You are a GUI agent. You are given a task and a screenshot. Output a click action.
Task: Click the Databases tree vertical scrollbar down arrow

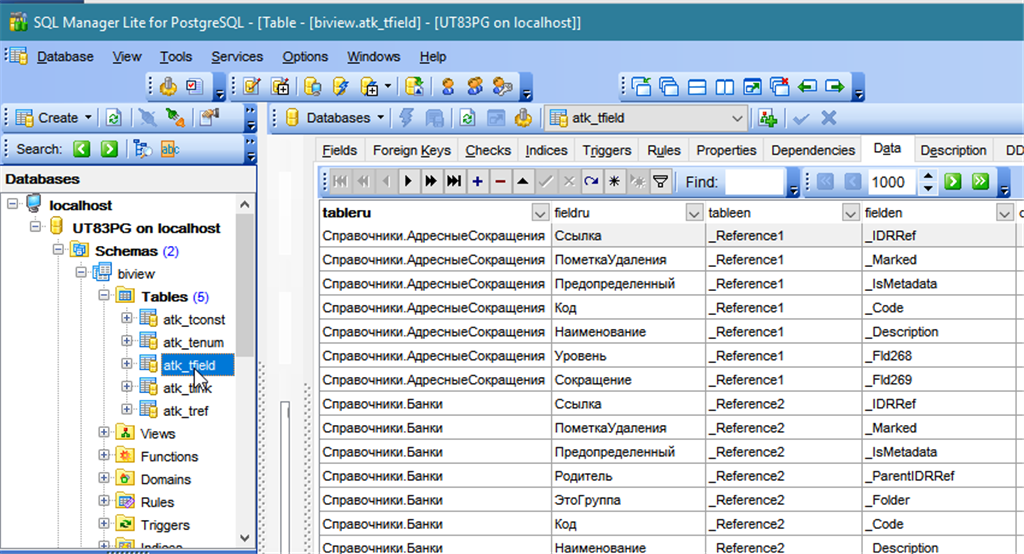(x=245, y=538)
